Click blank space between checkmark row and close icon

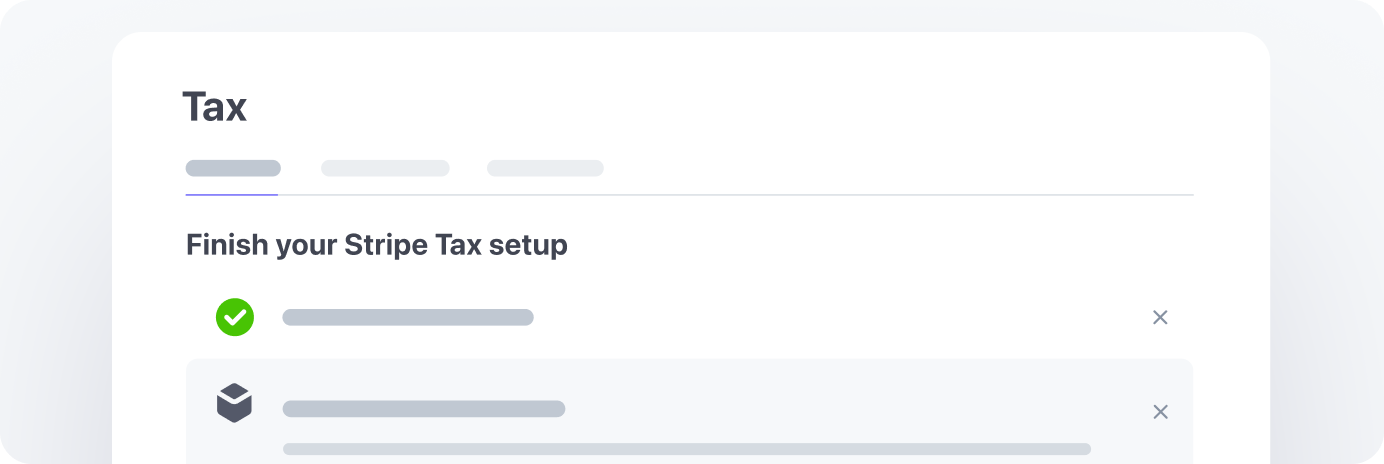point(840,317)
